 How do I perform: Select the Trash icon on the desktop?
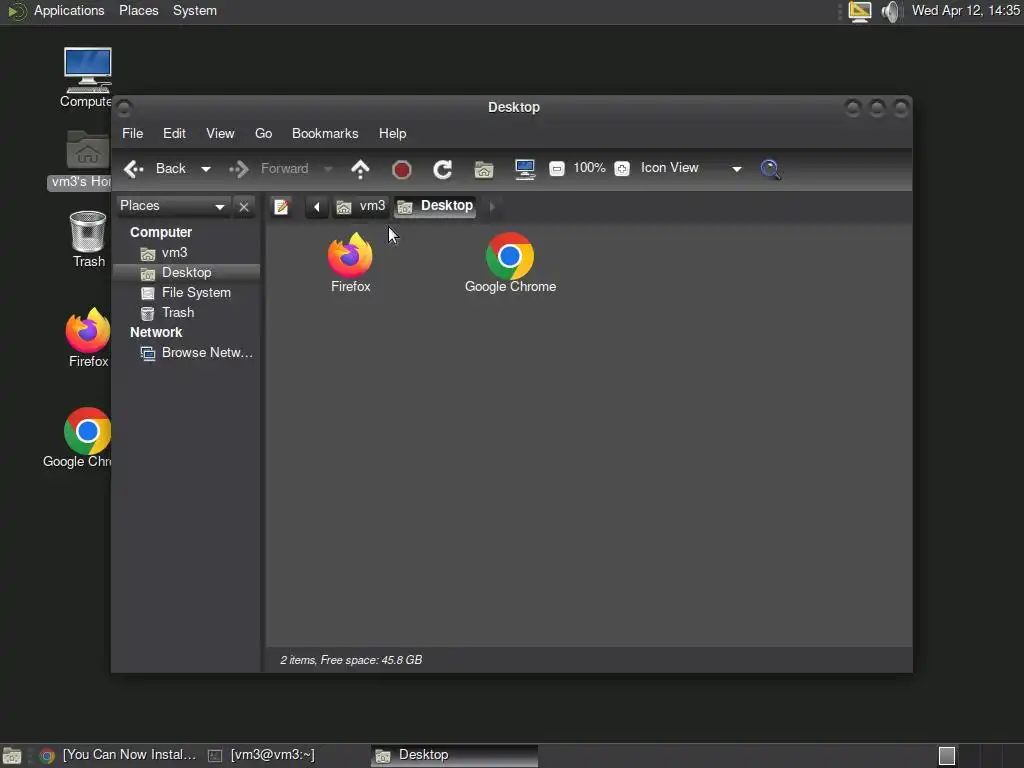coord(88,239)
